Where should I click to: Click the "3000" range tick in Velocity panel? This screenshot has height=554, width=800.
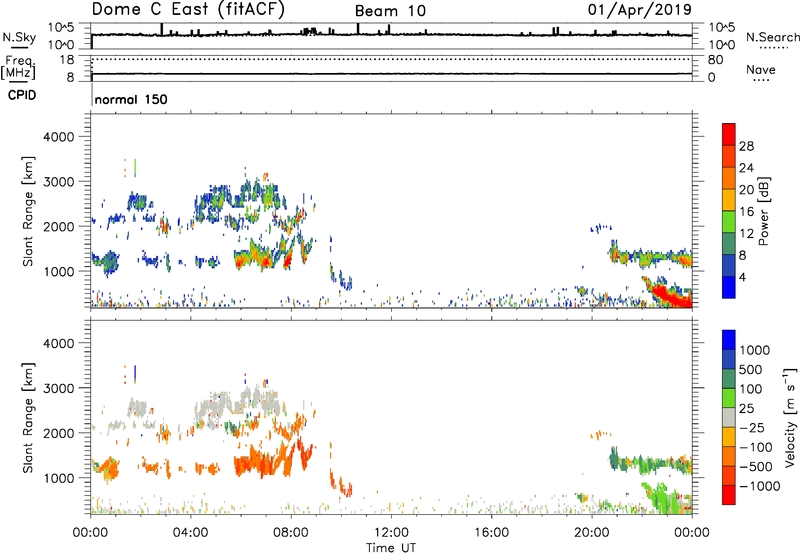[x=58, y=388]
